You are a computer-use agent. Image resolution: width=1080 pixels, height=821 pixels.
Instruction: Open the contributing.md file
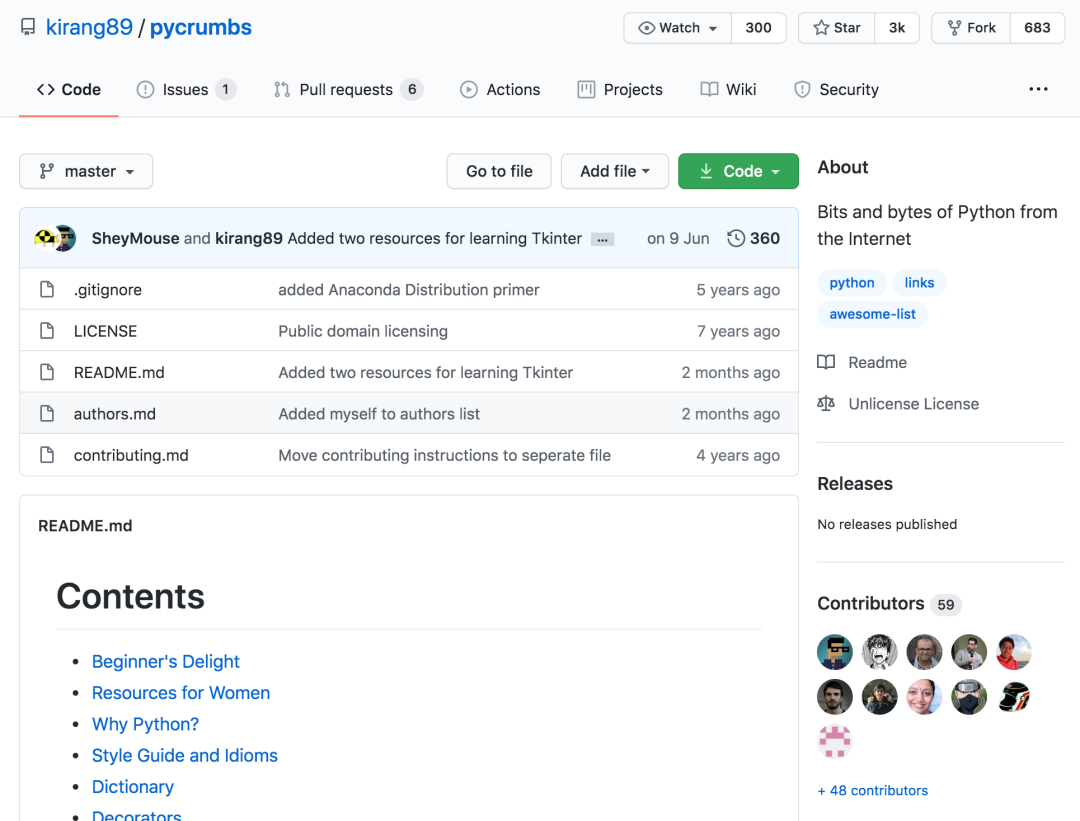pyautogui.click(x=131, y=455)
